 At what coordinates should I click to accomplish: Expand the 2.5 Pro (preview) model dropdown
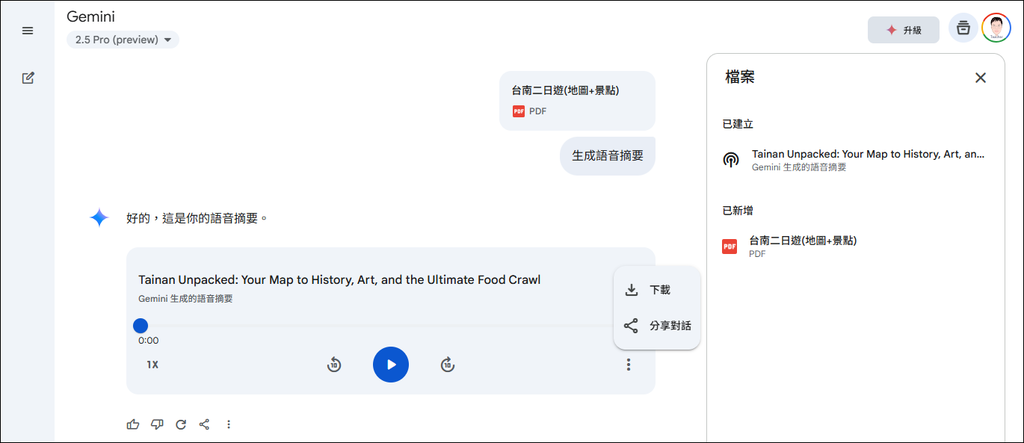[x=123, y=40]
